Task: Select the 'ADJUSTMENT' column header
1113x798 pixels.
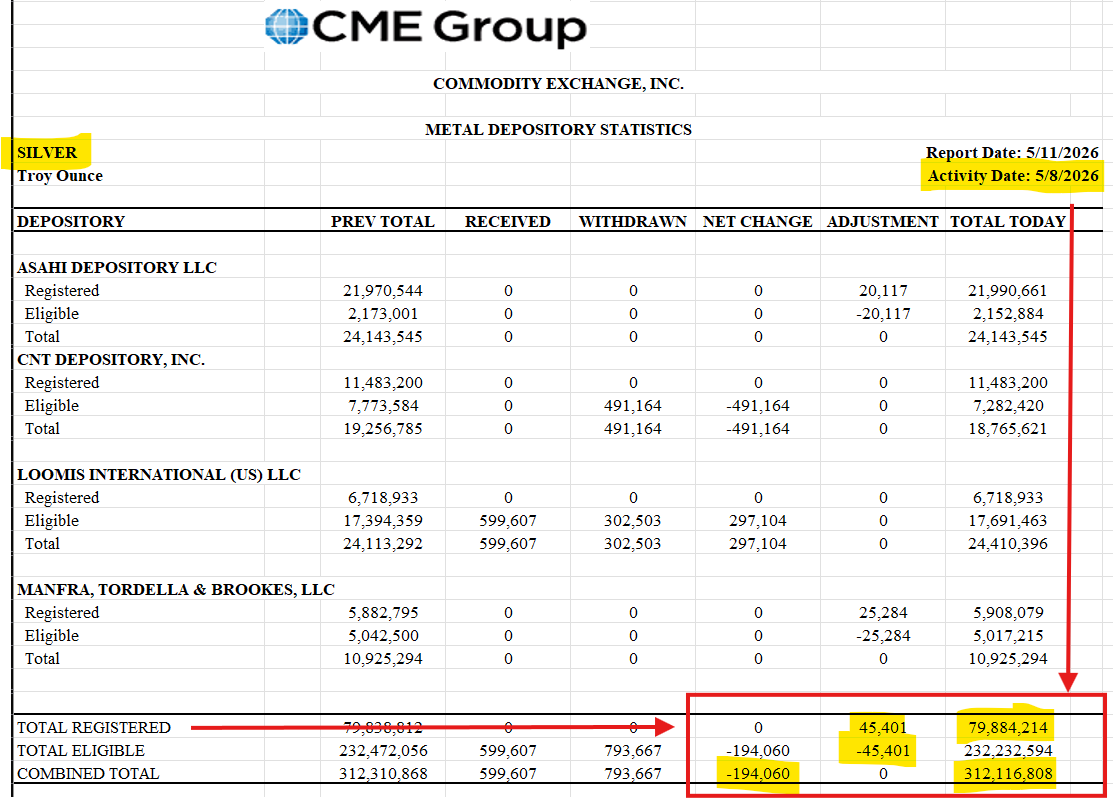Action: coord(882,222)
